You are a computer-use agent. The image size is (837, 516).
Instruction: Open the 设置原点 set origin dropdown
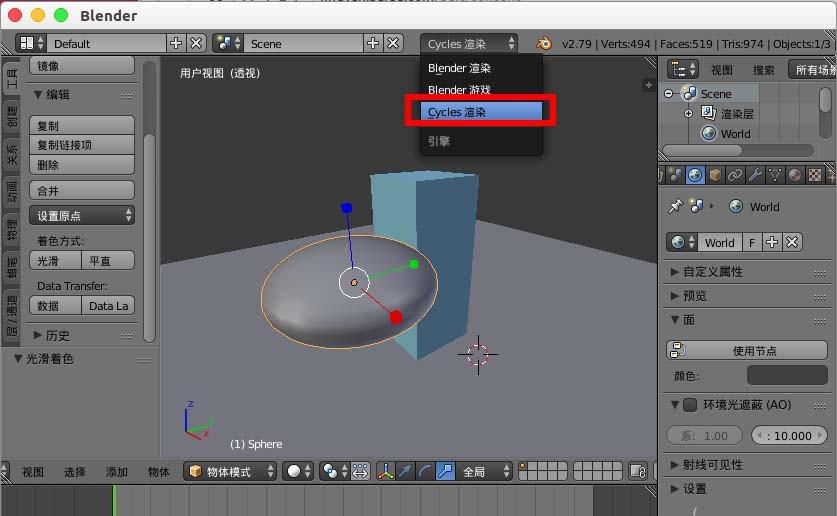click(82, 216)
